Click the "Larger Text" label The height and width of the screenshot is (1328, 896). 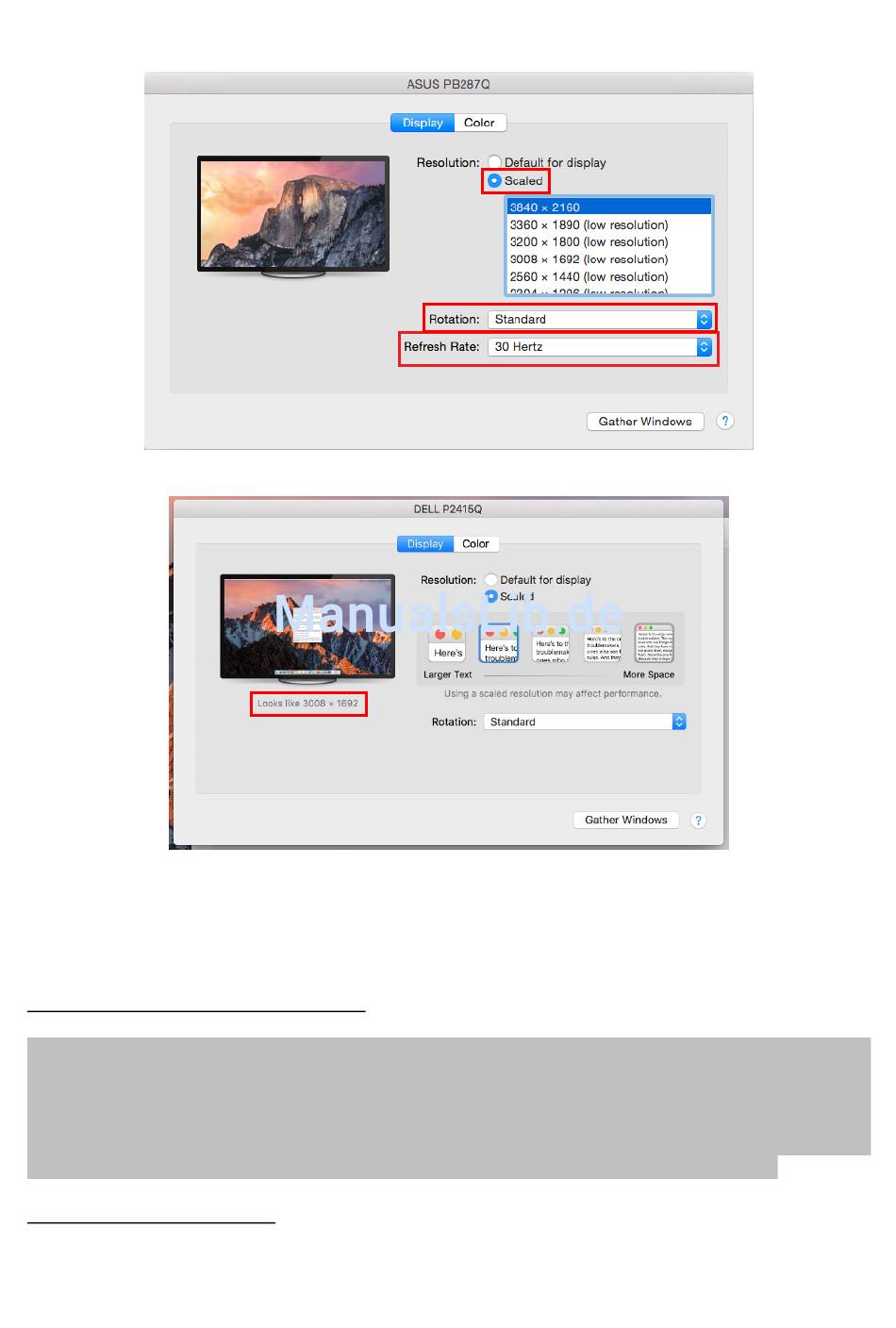coord(448,675)
